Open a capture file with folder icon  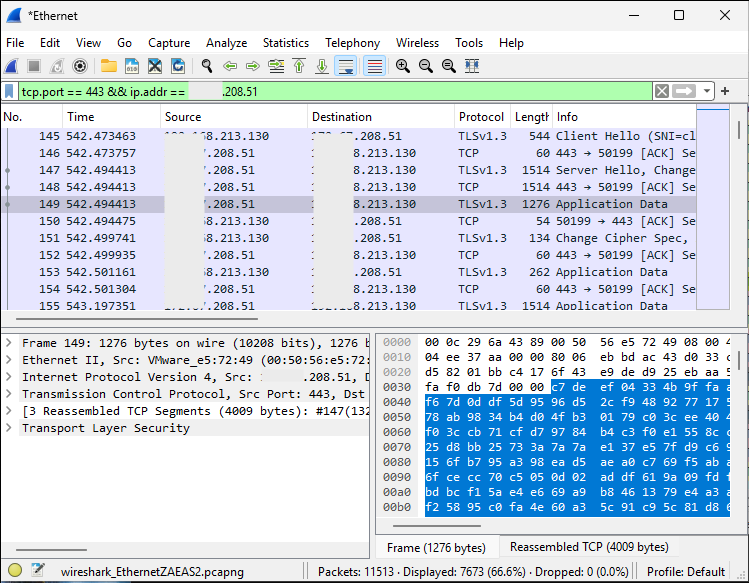(x=108, y=66)
